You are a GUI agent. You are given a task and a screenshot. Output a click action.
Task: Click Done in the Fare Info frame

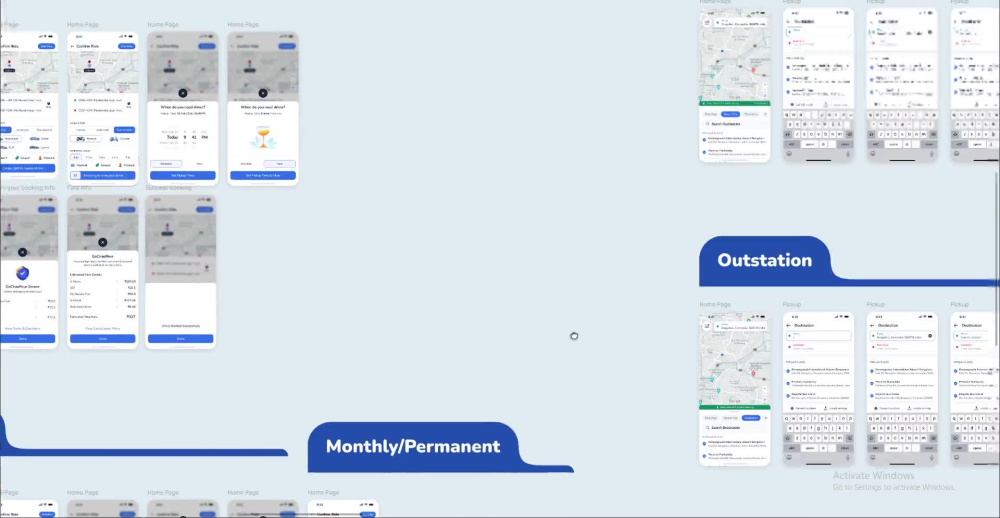coord(103,339)
